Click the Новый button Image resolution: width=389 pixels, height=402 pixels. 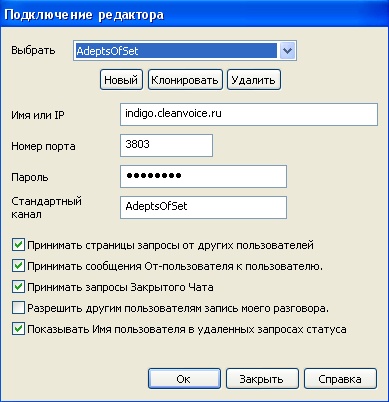pyautogui.click(x=121, y=80)
